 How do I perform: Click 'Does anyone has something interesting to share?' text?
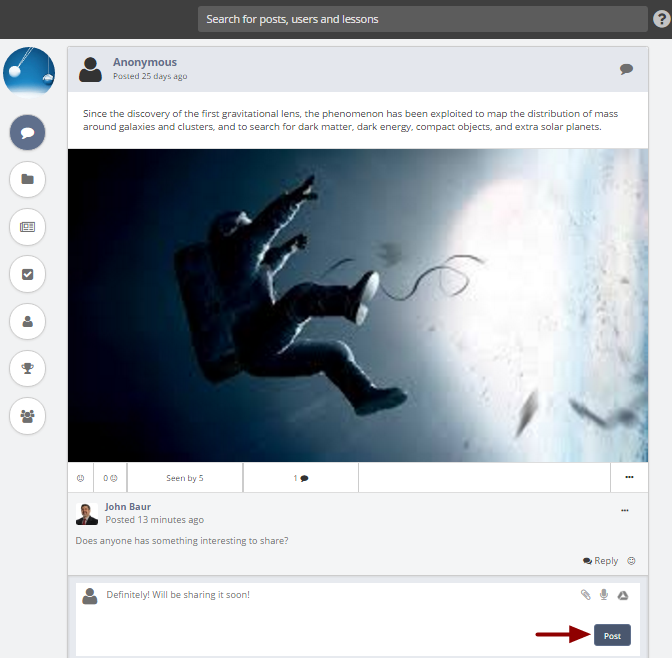click(x=182, y=541)
